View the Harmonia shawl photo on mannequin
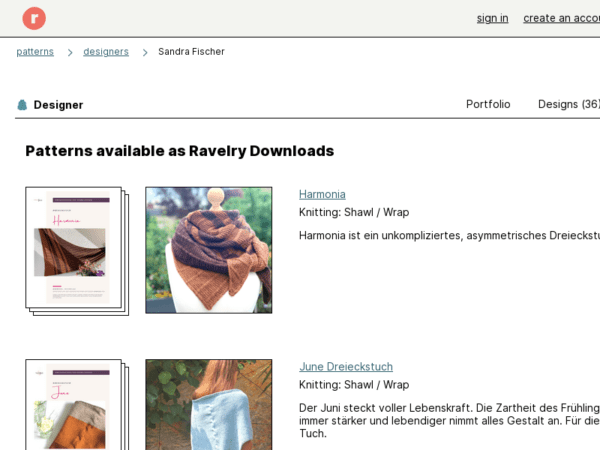 209,250
